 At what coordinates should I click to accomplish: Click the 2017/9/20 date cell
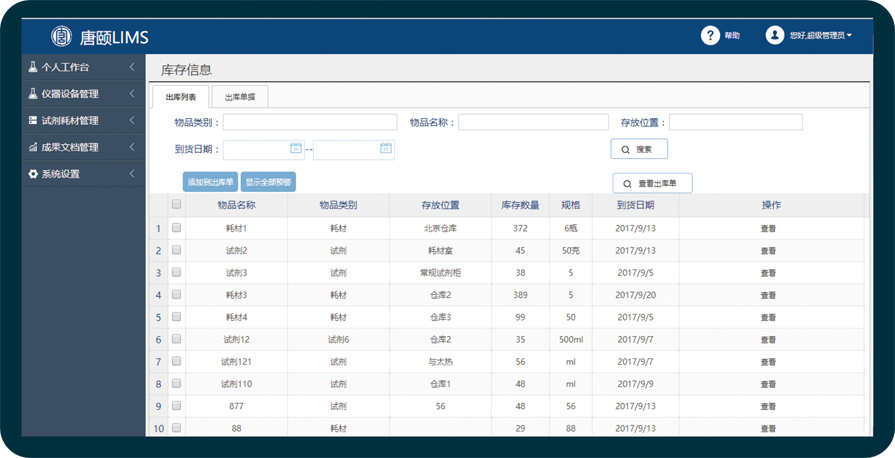pyautogui.click(x=635, y=295)
